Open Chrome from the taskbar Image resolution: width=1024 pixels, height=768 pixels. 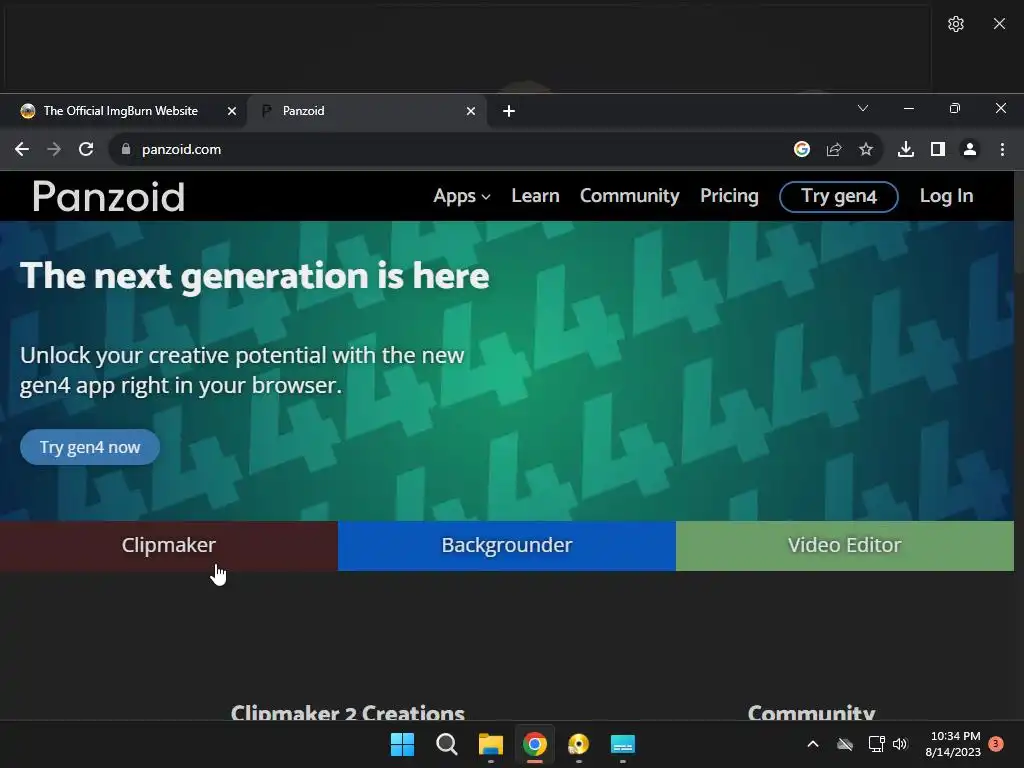(x=534, y=744)
